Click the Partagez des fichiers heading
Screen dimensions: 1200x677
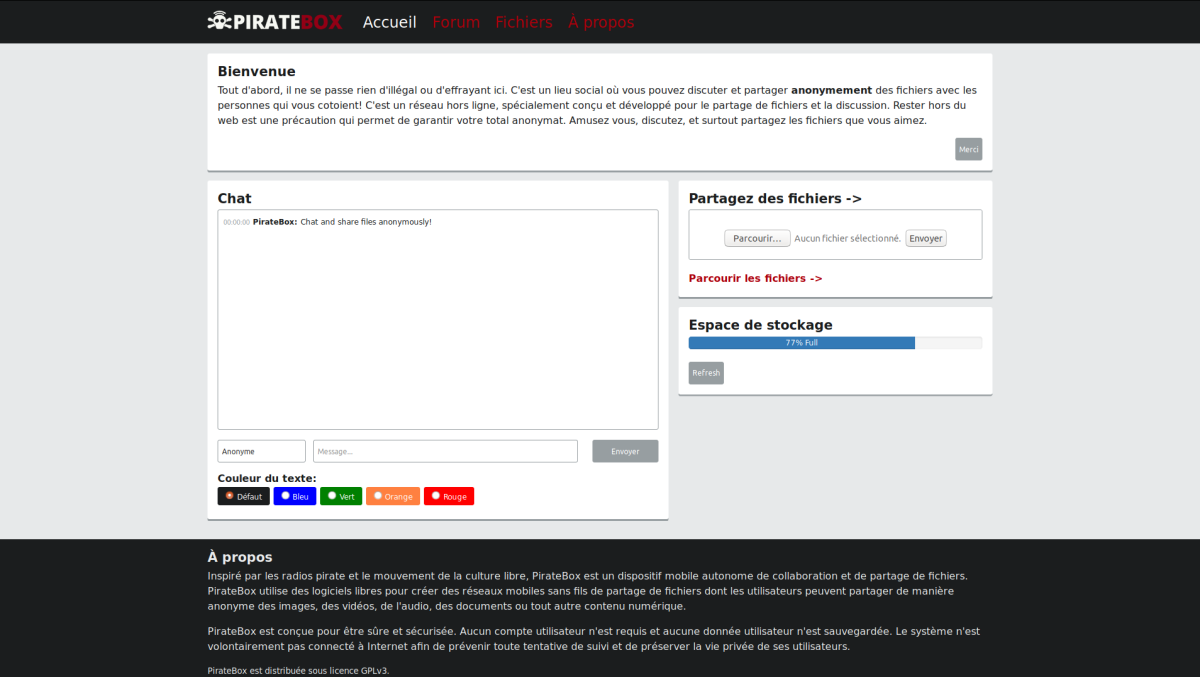point(775,198)
